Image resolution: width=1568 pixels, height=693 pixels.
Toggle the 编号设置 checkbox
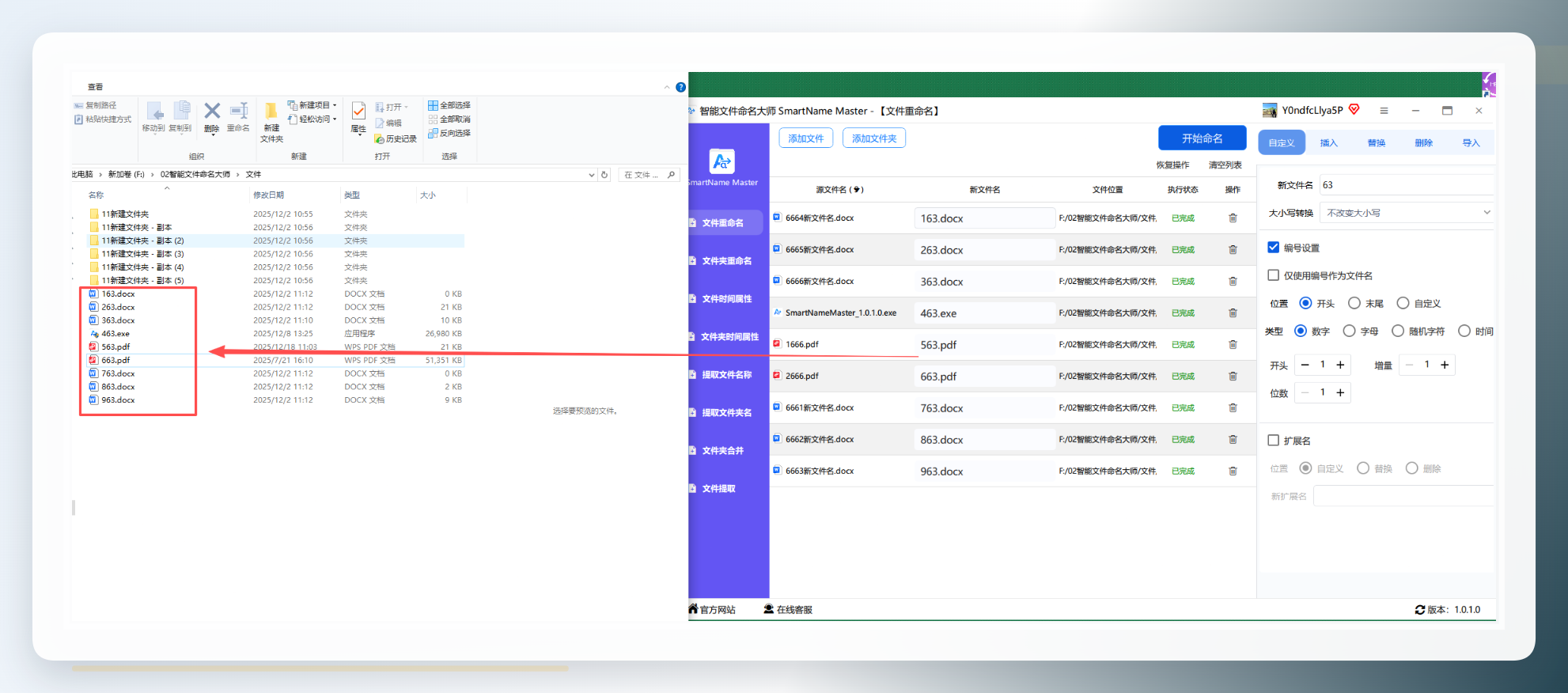tap(1274, 248)
